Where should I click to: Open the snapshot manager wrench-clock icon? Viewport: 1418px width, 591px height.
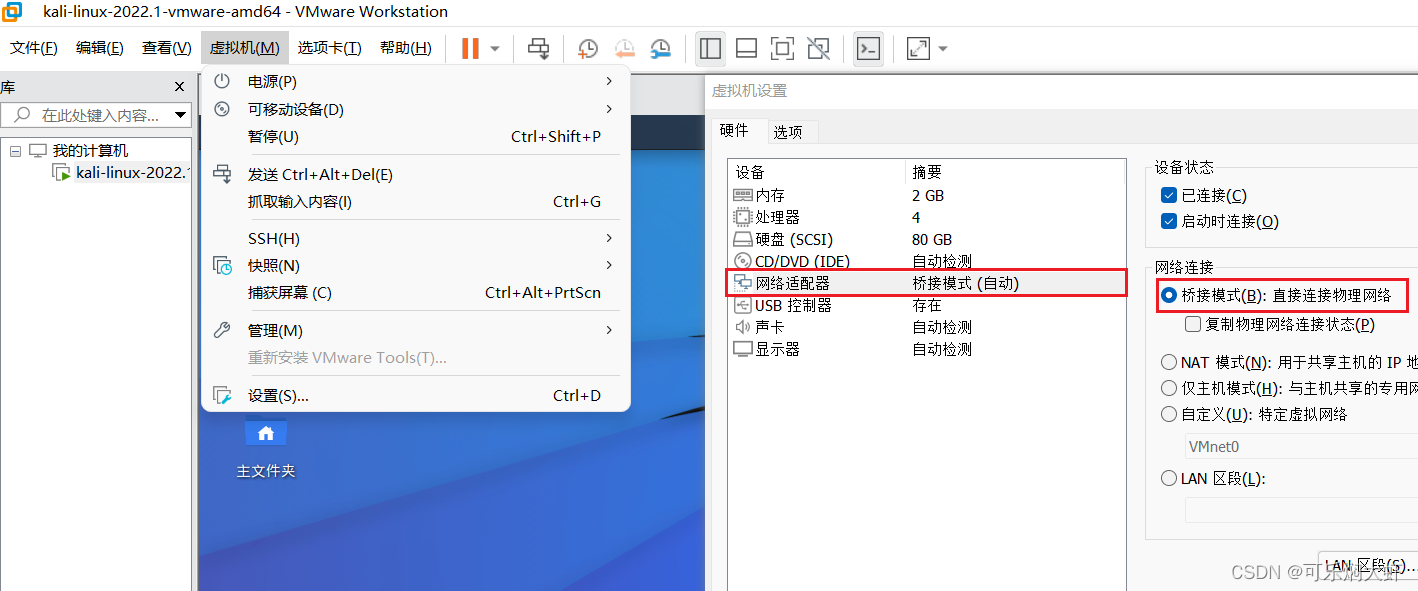pyautogui.click(x=661, y=48)
